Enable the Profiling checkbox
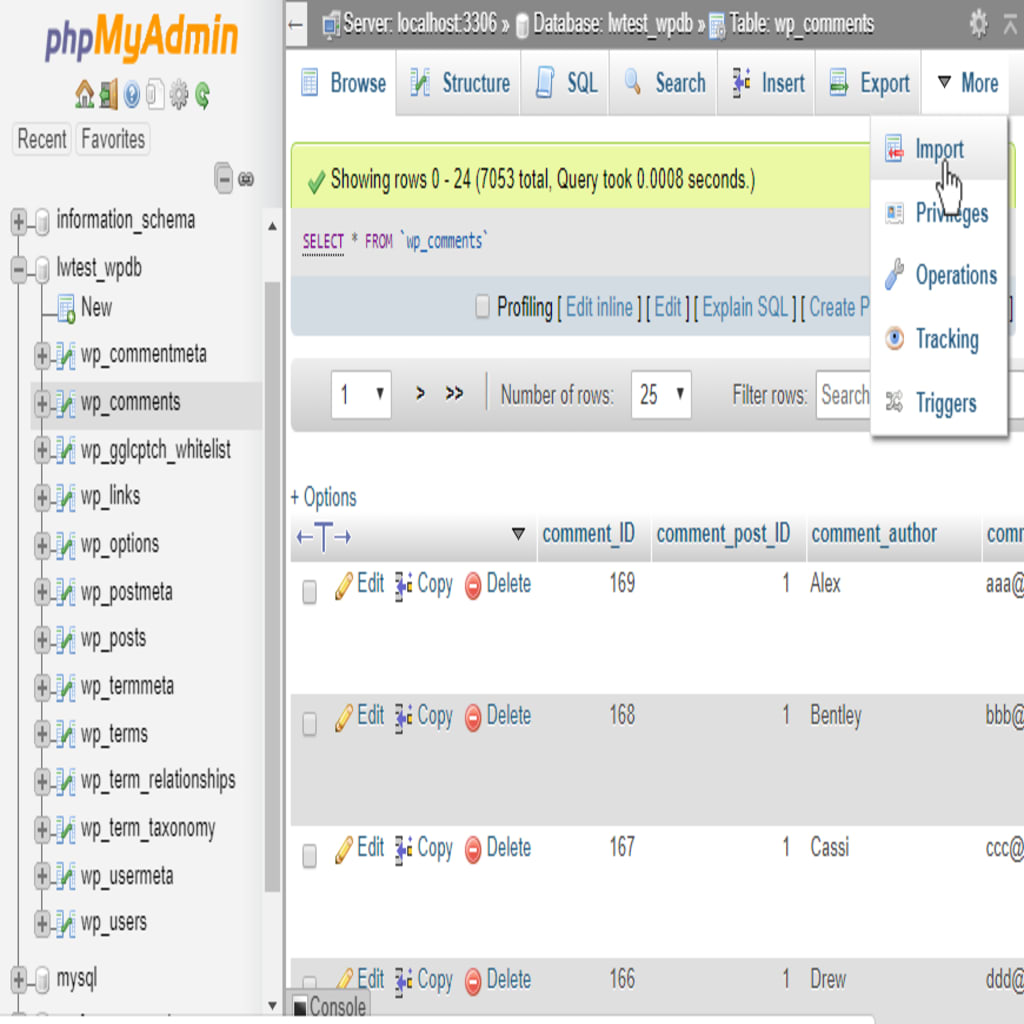The width and height of the screenshot is (1024, 1024). click(483, 306)
